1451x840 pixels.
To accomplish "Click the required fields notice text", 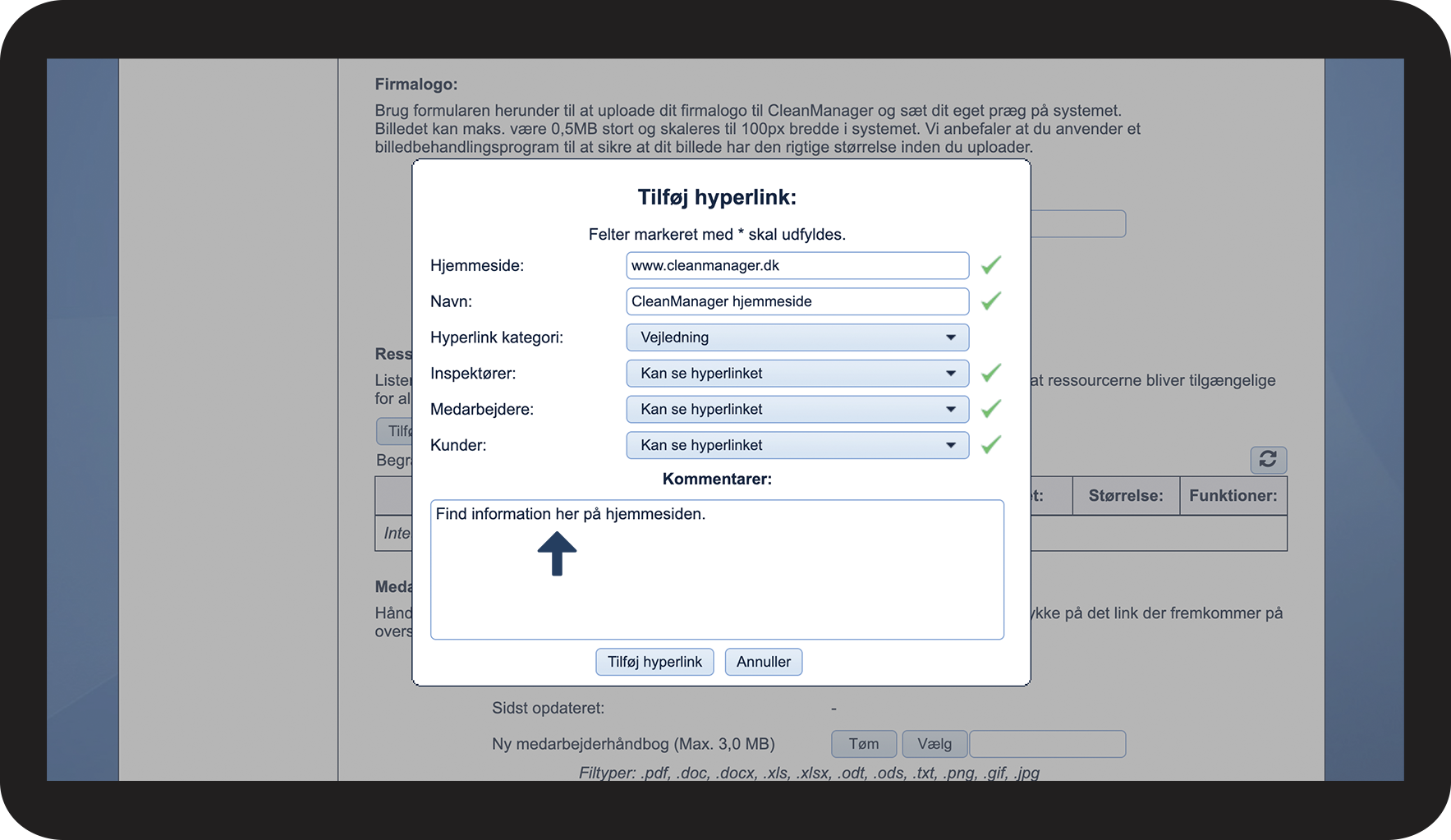I will click(x=717, y=235).
